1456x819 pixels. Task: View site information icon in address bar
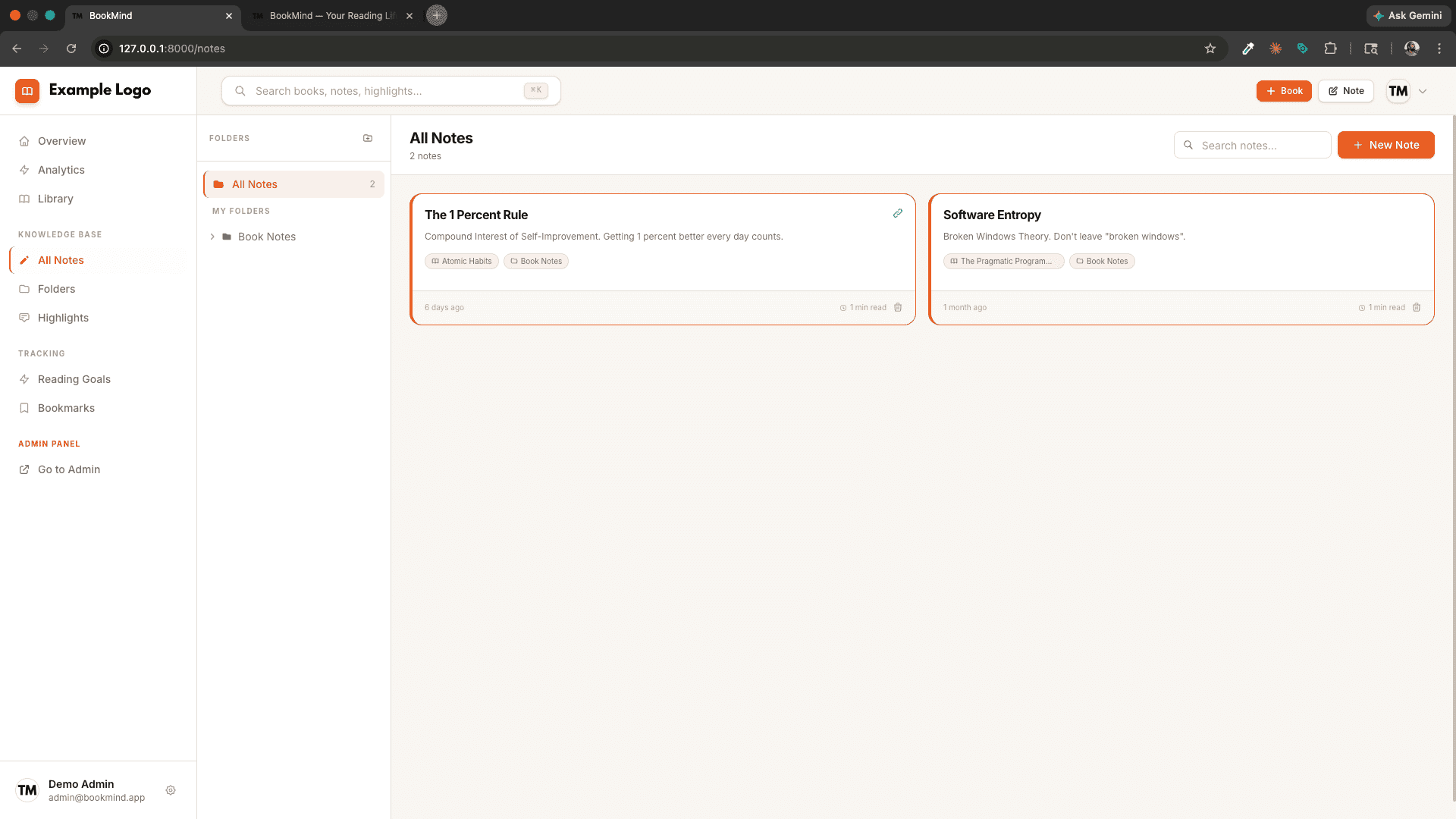click(105, 49)
